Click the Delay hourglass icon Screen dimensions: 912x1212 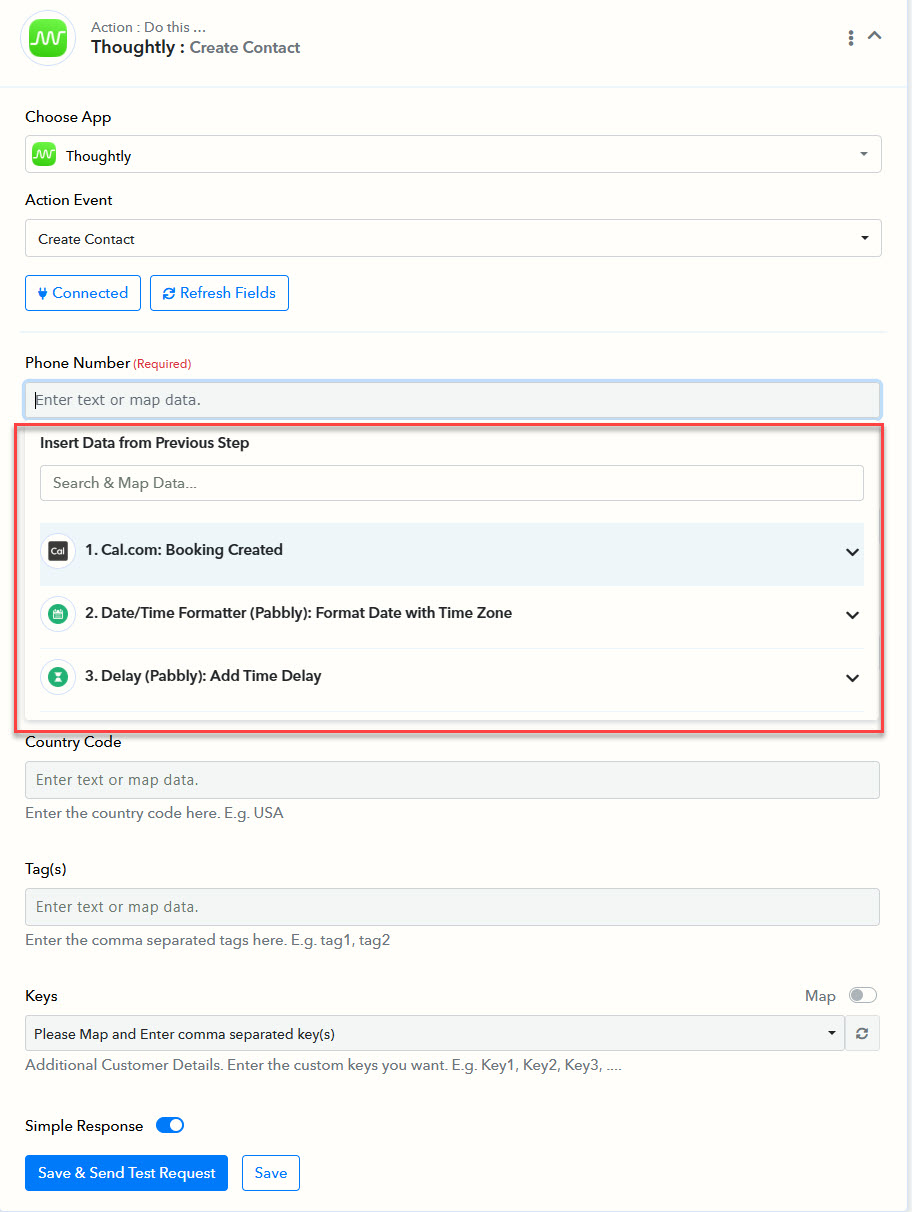[58, 677]
